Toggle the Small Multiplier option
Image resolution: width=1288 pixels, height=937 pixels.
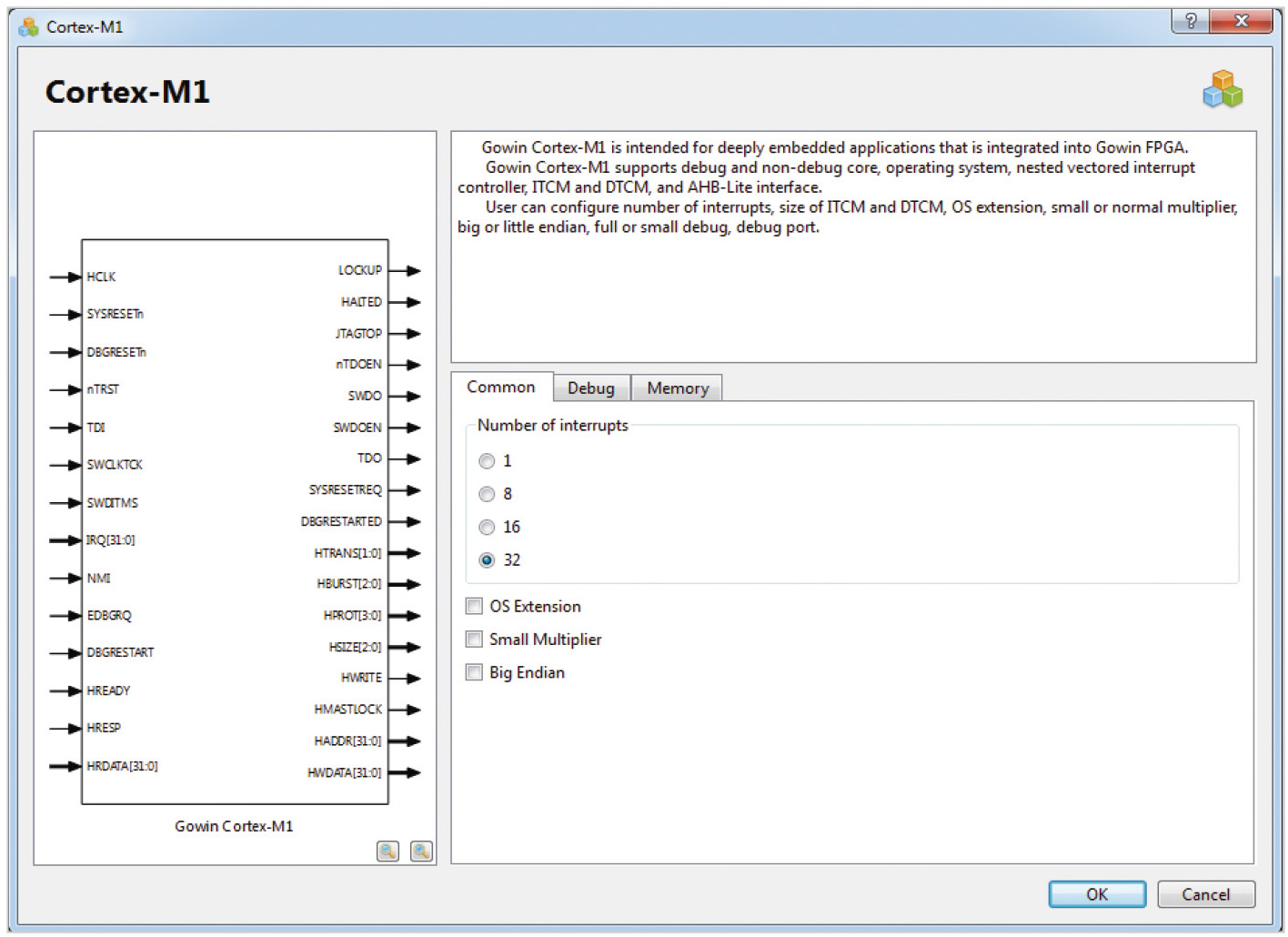click(x=475, y=640)
